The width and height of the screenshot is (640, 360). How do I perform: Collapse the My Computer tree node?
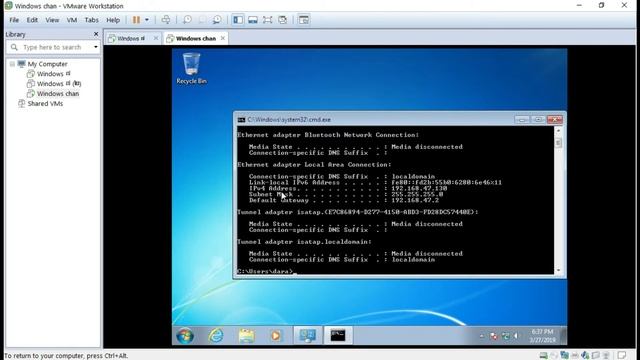pos(12,64)
